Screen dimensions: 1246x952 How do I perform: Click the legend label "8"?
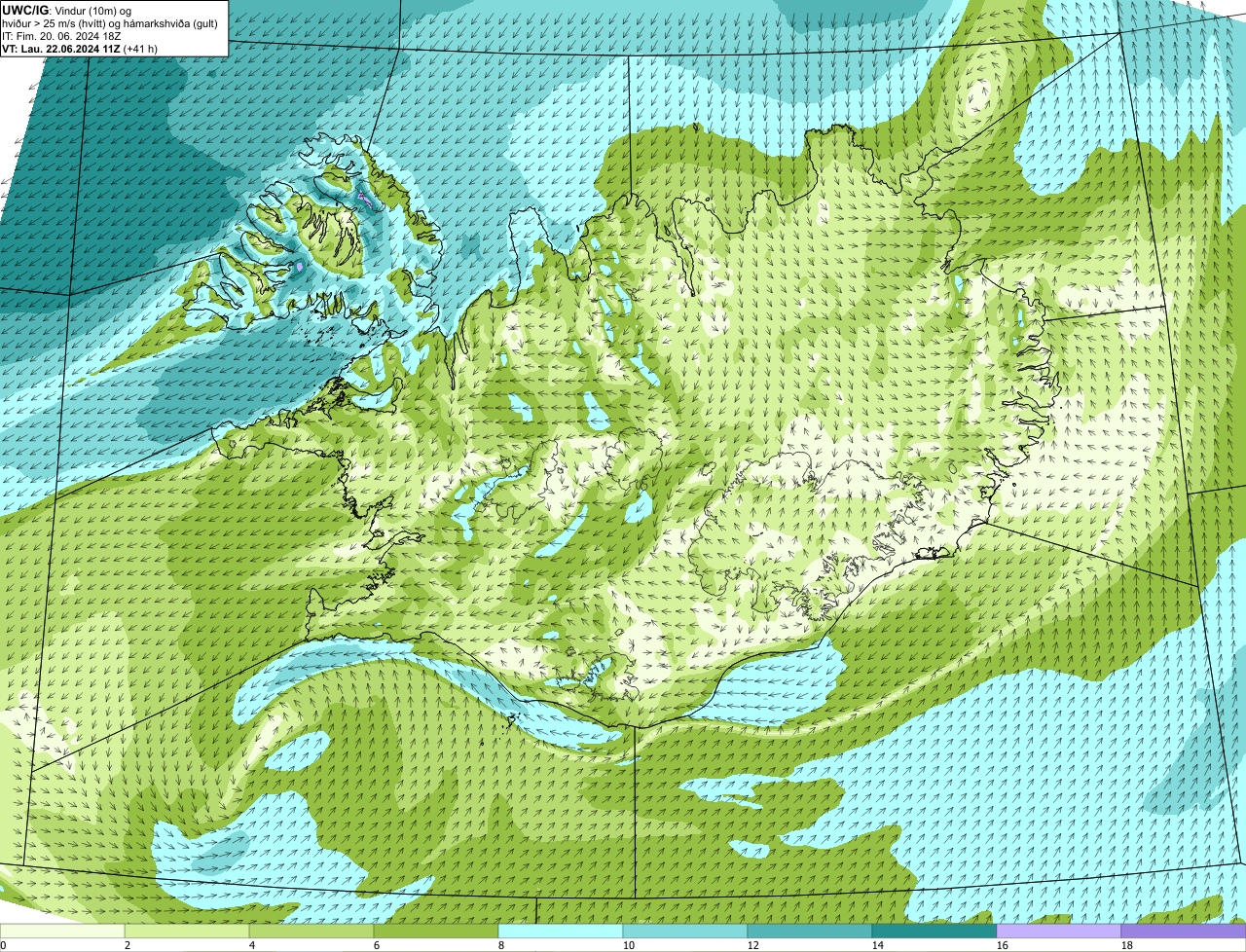tap(501, 945)
